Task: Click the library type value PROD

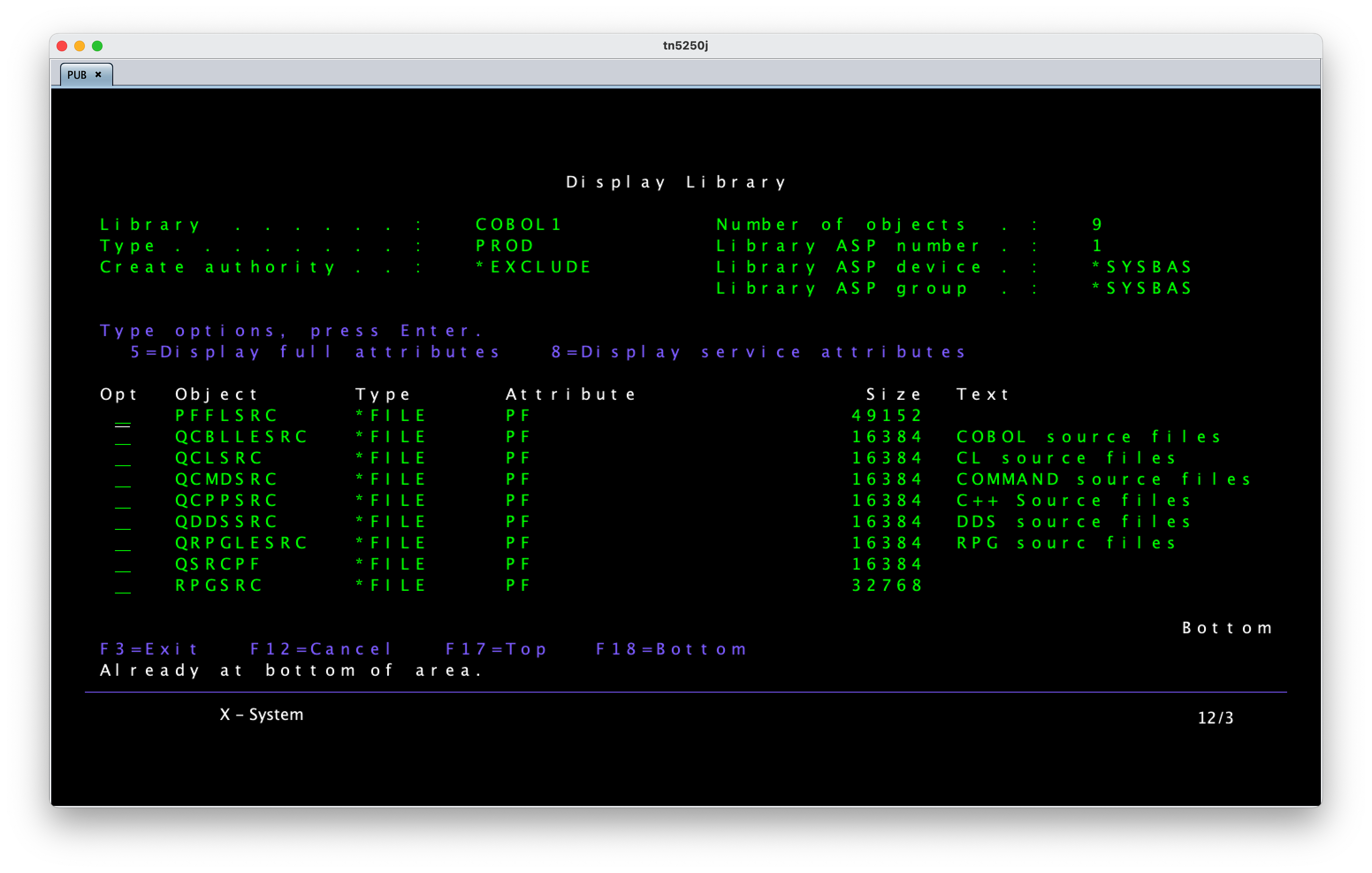Action: point(505,246)
